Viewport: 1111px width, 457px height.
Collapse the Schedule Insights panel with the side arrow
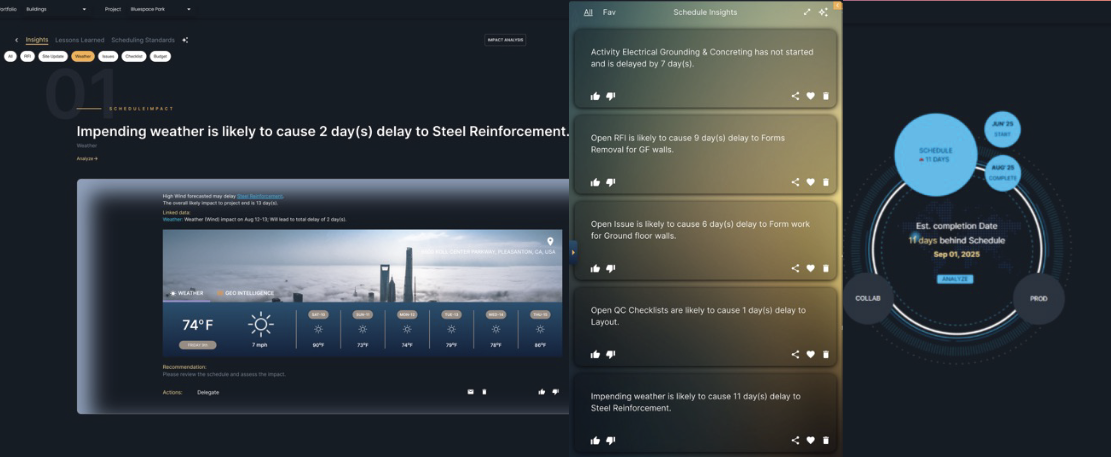(573, 252)
